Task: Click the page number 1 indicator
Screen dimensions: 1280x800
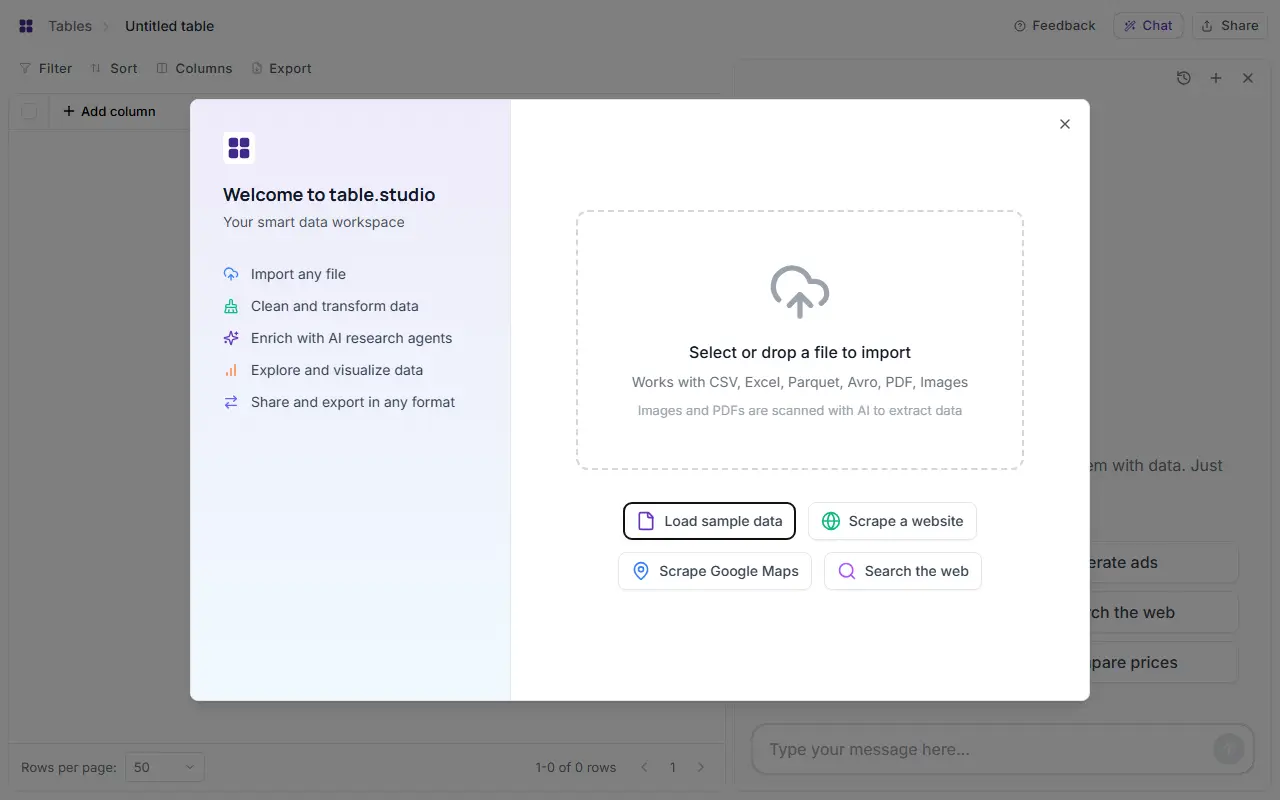Action: pyautogui.click(x=672, y=767)
